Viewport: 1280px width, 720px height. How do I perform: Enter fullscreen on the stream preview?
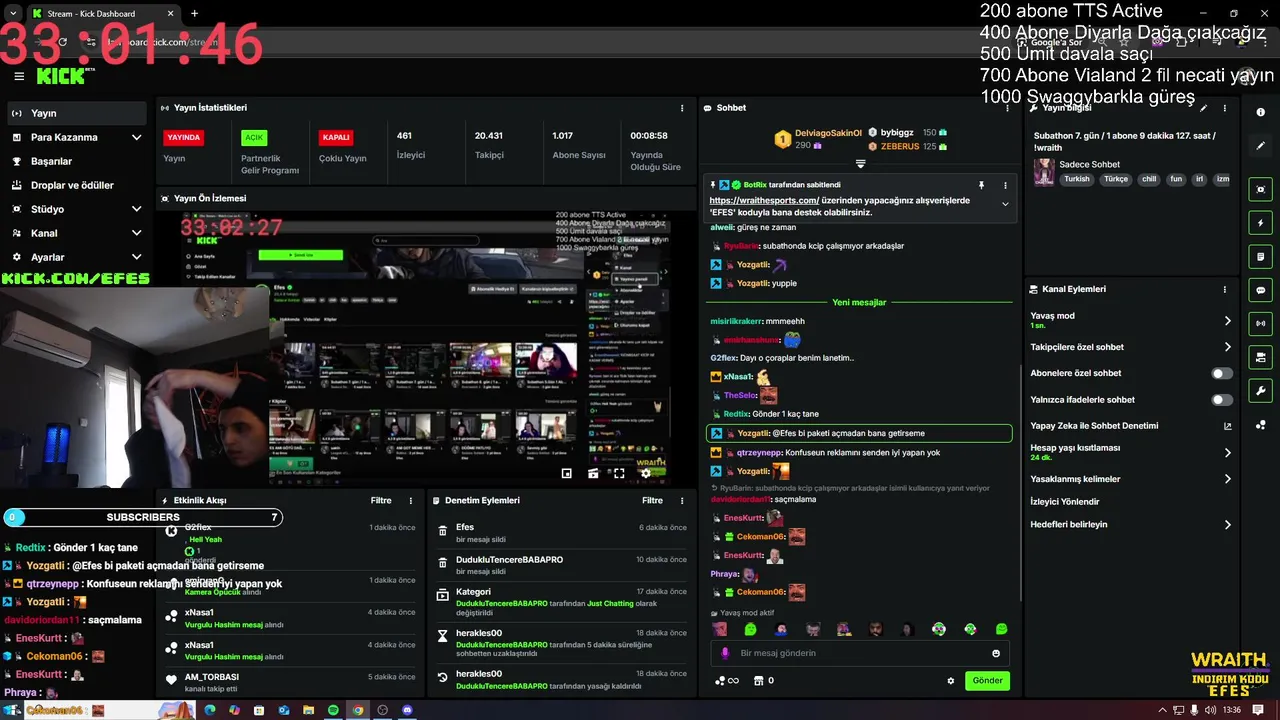[x=619, y=474]
